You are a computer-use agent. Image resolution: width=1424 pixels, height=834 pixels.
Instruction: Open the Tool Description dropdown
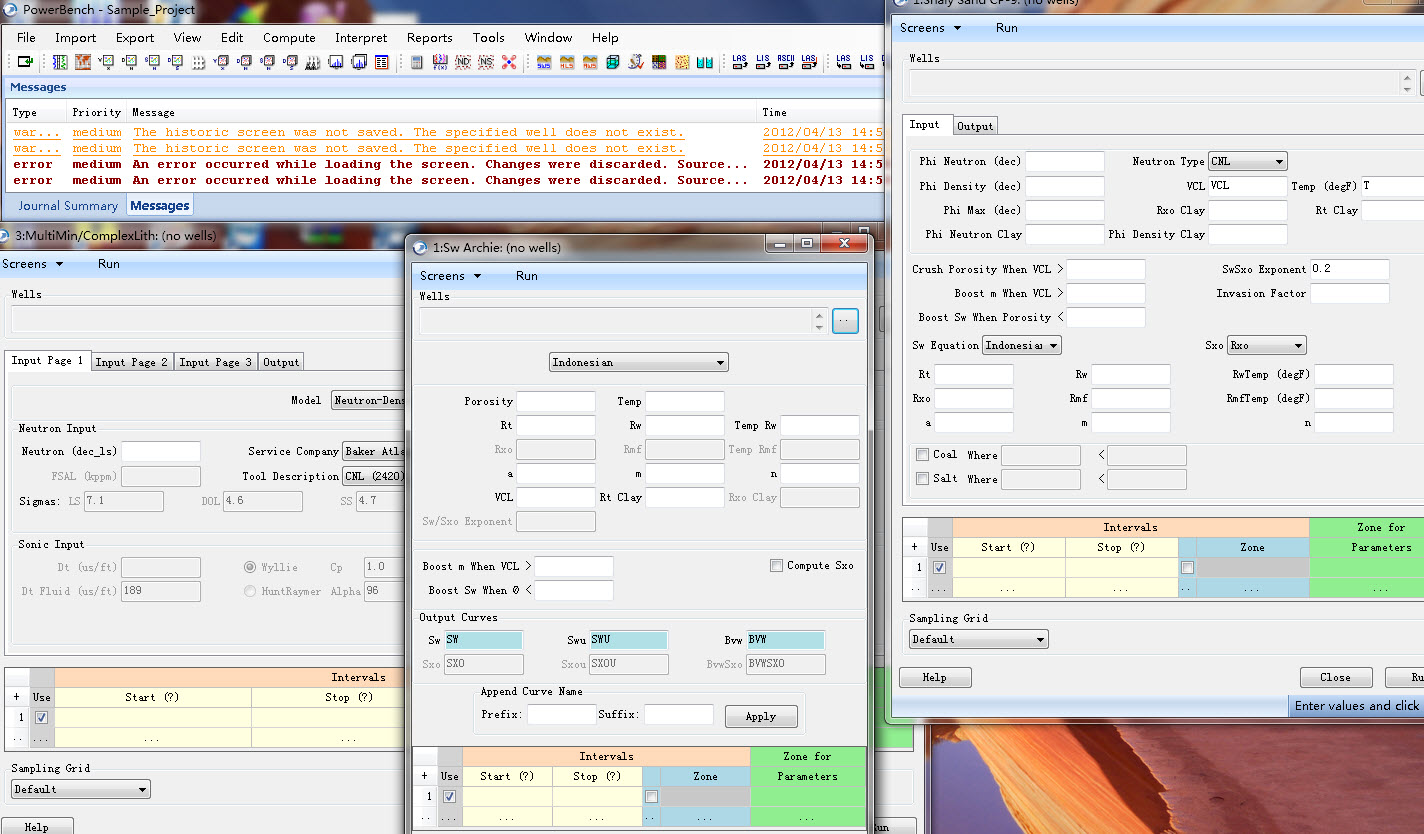coord(374,476)
